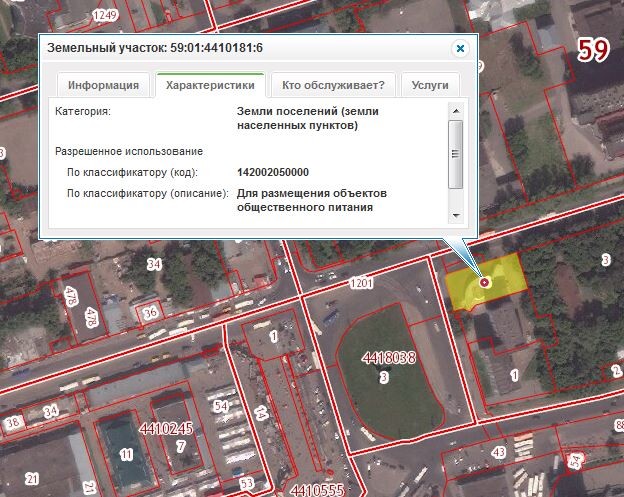Close the land parcel info popup

460,49
